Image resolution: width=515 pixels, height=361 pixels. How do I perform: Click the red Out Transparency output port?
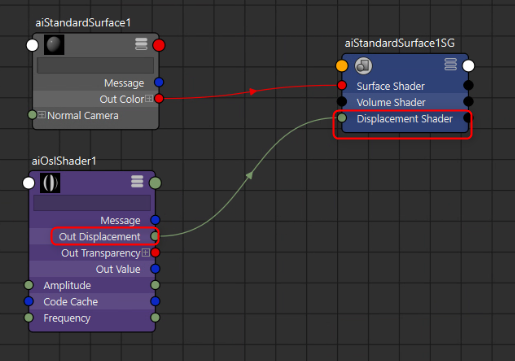[155, 253]
